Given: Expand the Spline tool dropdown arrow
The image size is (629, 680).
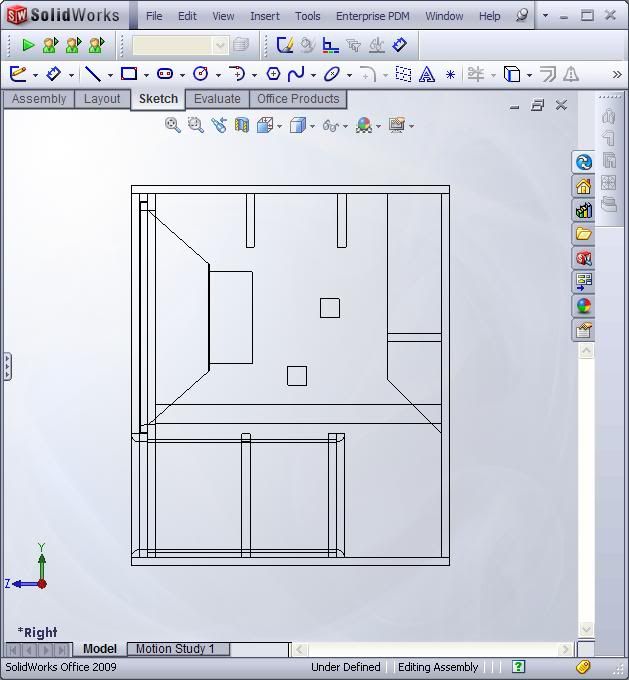Looking at the screenshot, I should pos(313,75).
